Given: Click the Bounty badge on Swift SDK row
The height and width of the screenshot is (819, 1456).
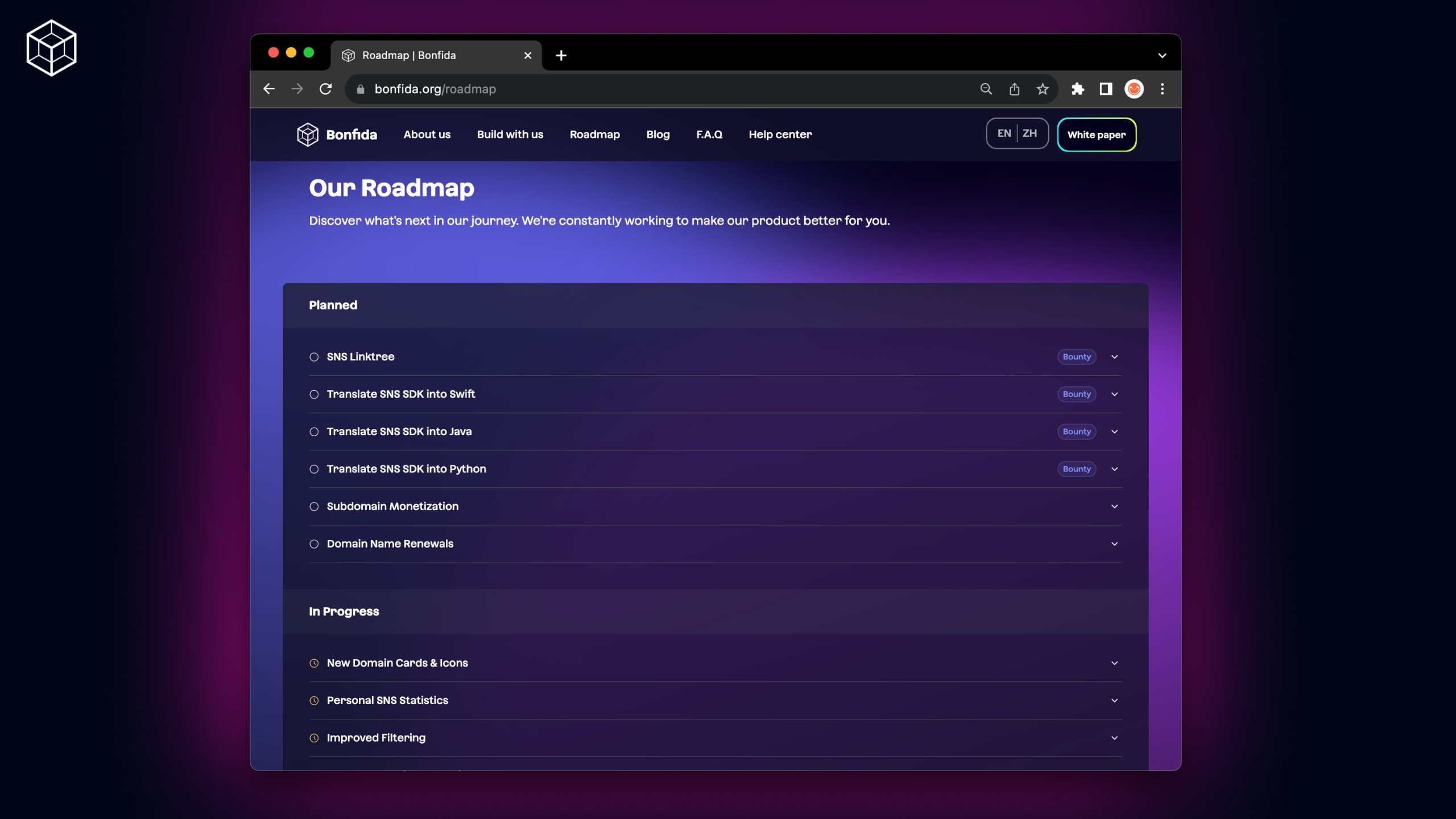Looking at the screenshot, I should click(1076, 394).
